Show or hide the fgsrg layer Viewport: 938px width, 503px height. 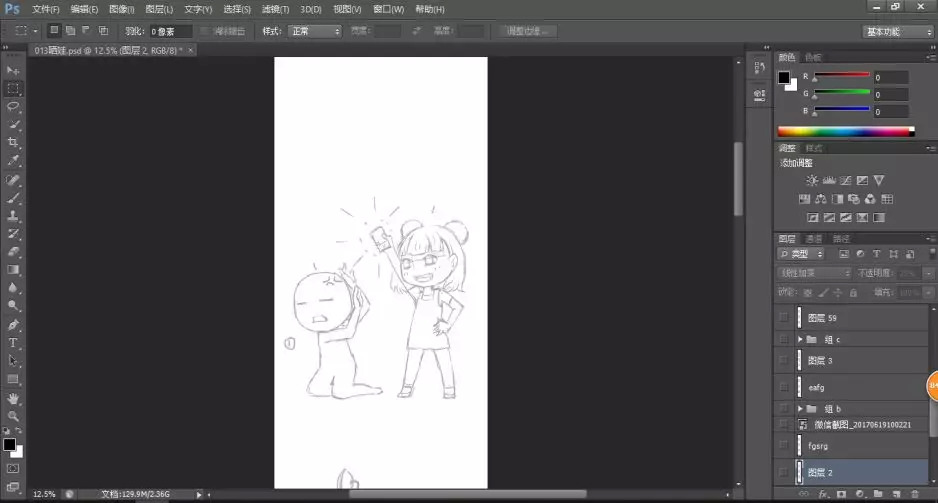coord(784,446)
